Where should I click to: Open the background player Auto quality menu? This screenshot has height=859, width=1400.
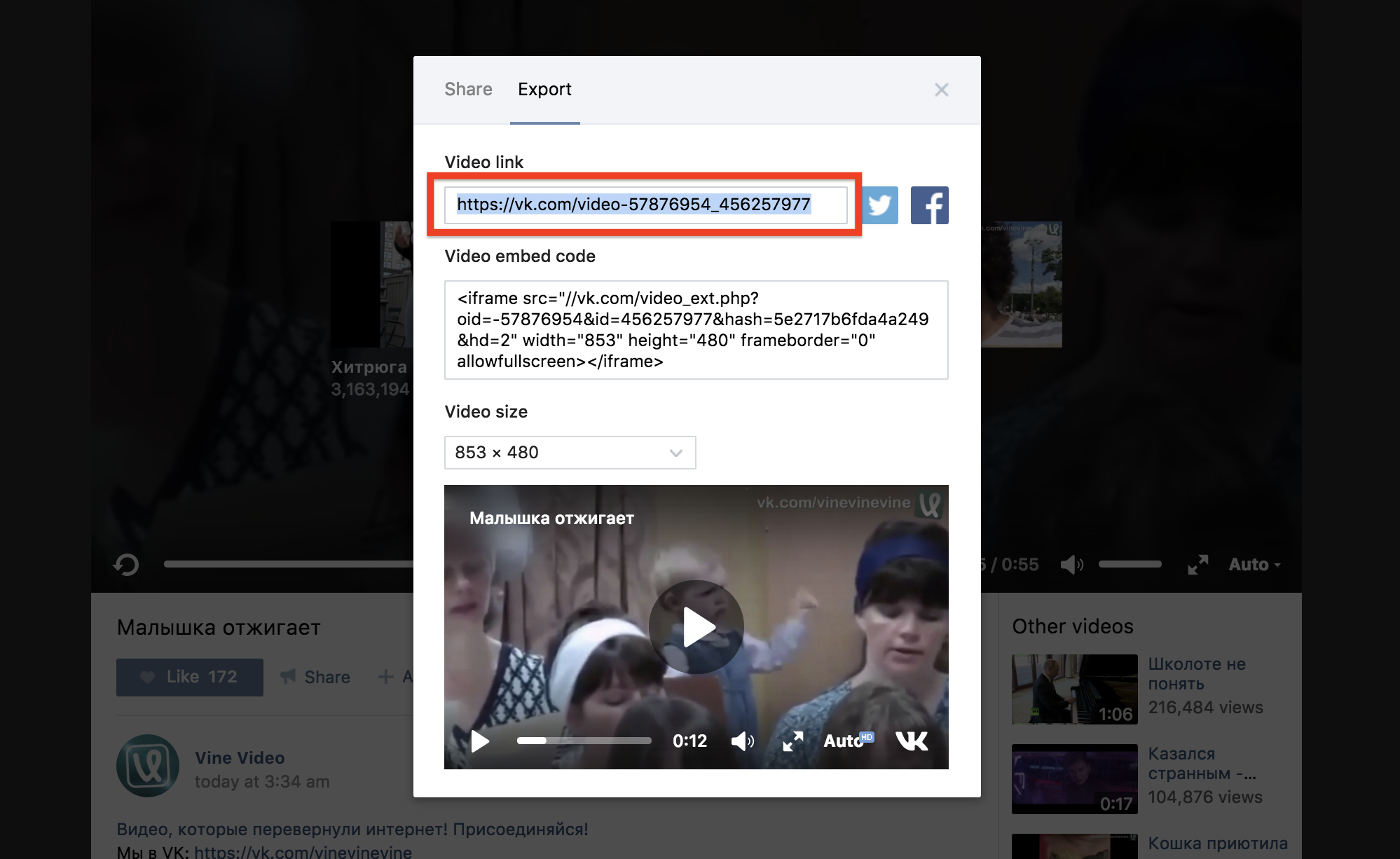pos(1254,565)
